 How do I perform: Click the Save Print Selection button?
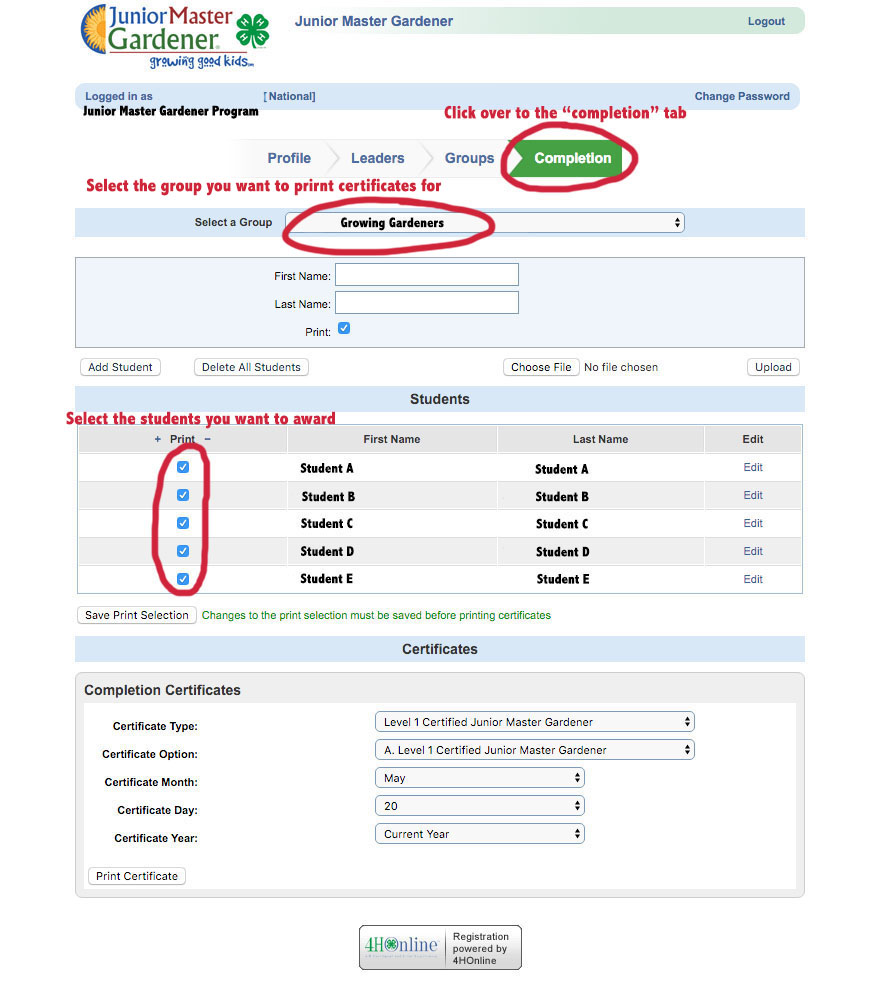[x=137, y=615]
